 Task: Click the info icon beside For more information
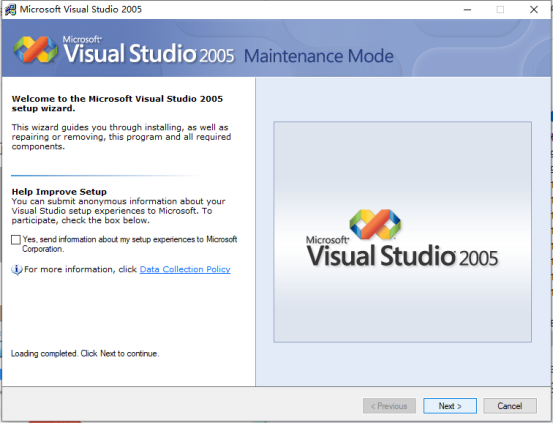tap(17, 270)
